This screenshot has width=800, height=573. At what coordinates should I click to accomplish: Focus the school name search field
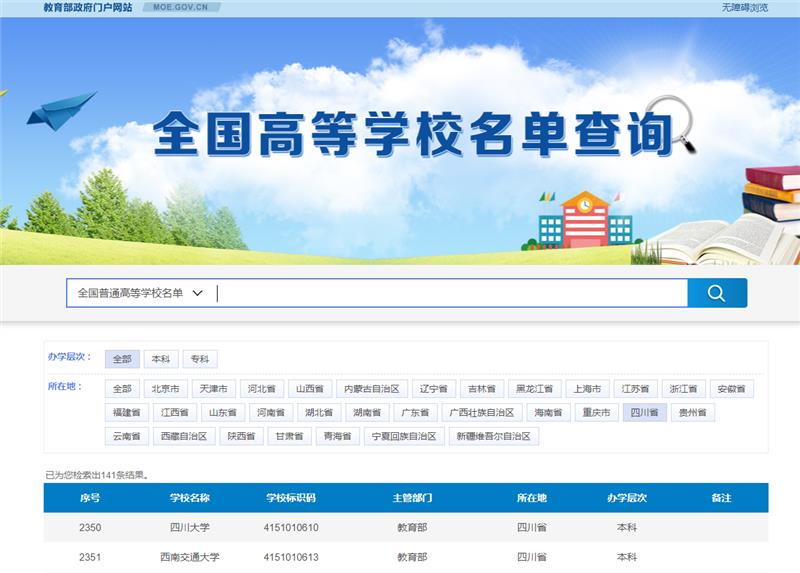[x=452, y=293]
